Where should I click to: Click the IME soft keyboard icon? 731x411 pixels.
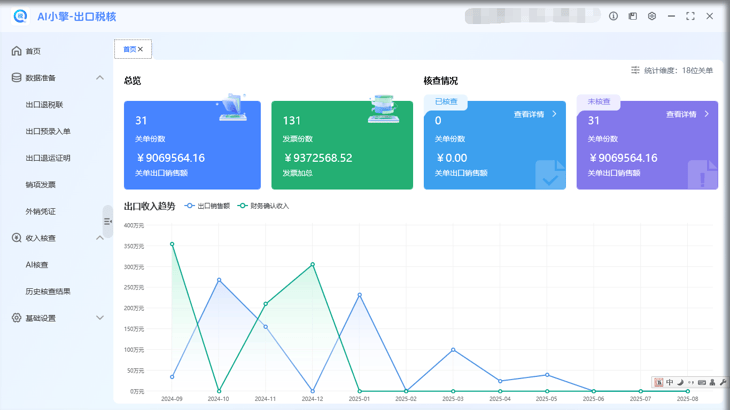(701, 382)
